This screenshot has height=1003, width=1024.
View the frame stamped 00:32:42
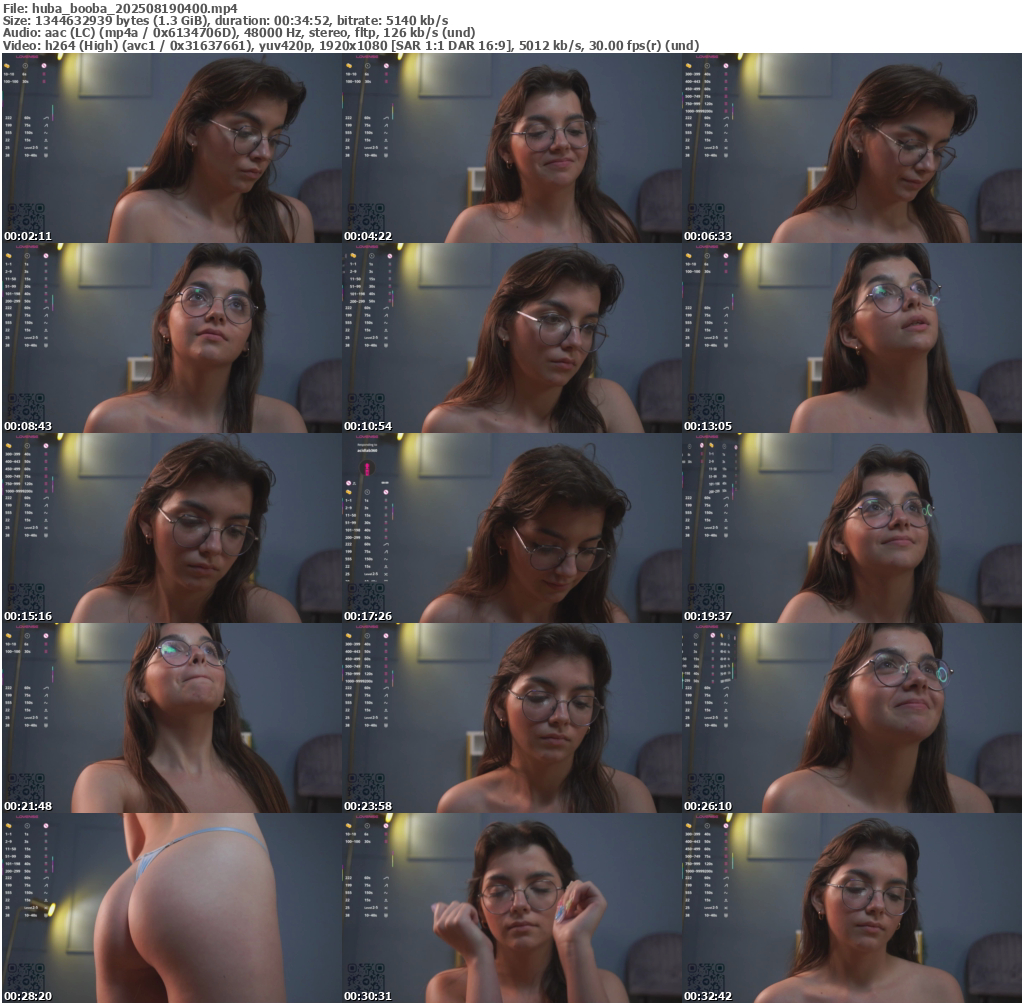click(x=852, y=908)
